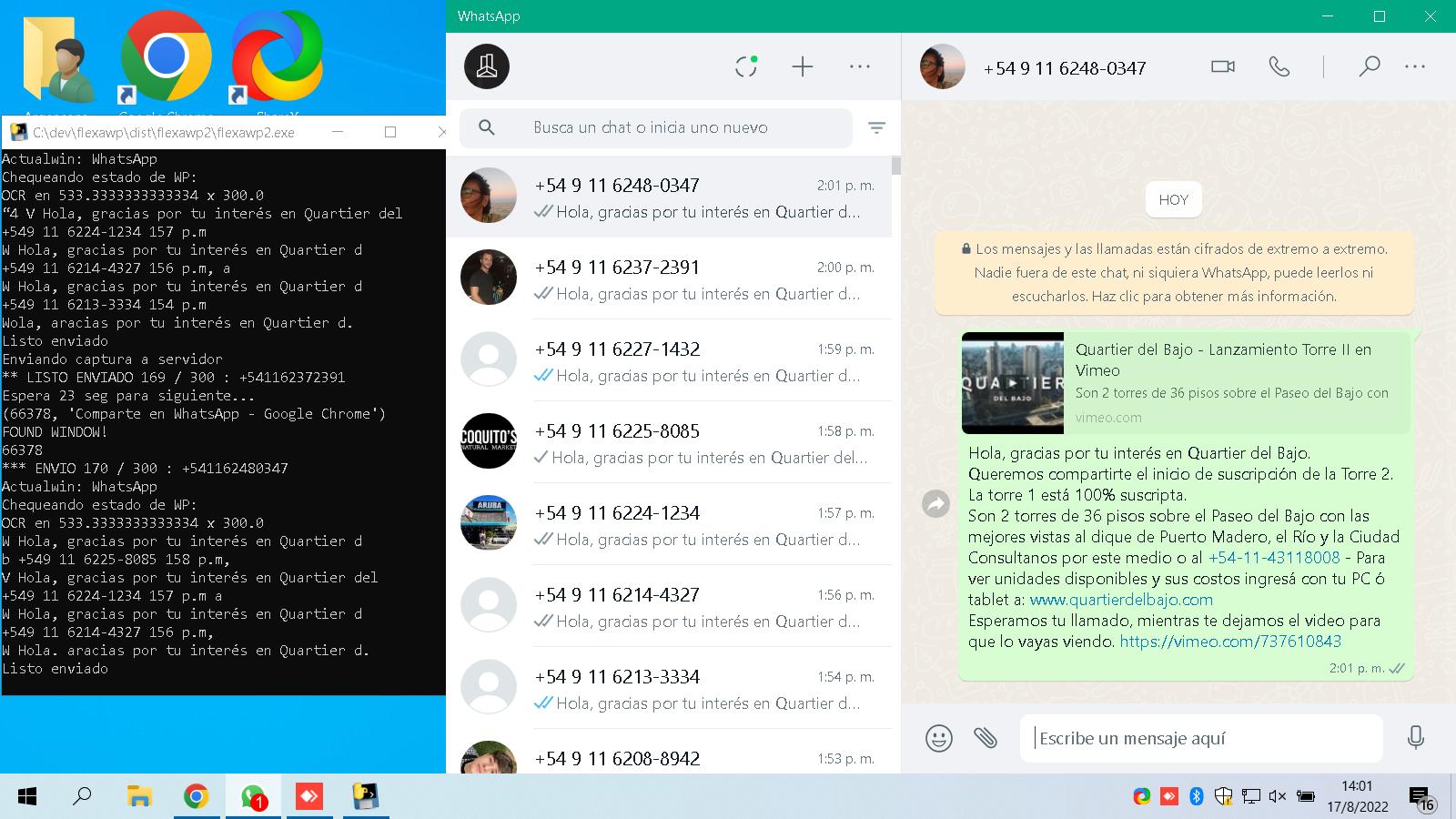
Task: Open chat with +54 9 11 6214-4327
Action: pyautogui.click(x=669, y=606)
